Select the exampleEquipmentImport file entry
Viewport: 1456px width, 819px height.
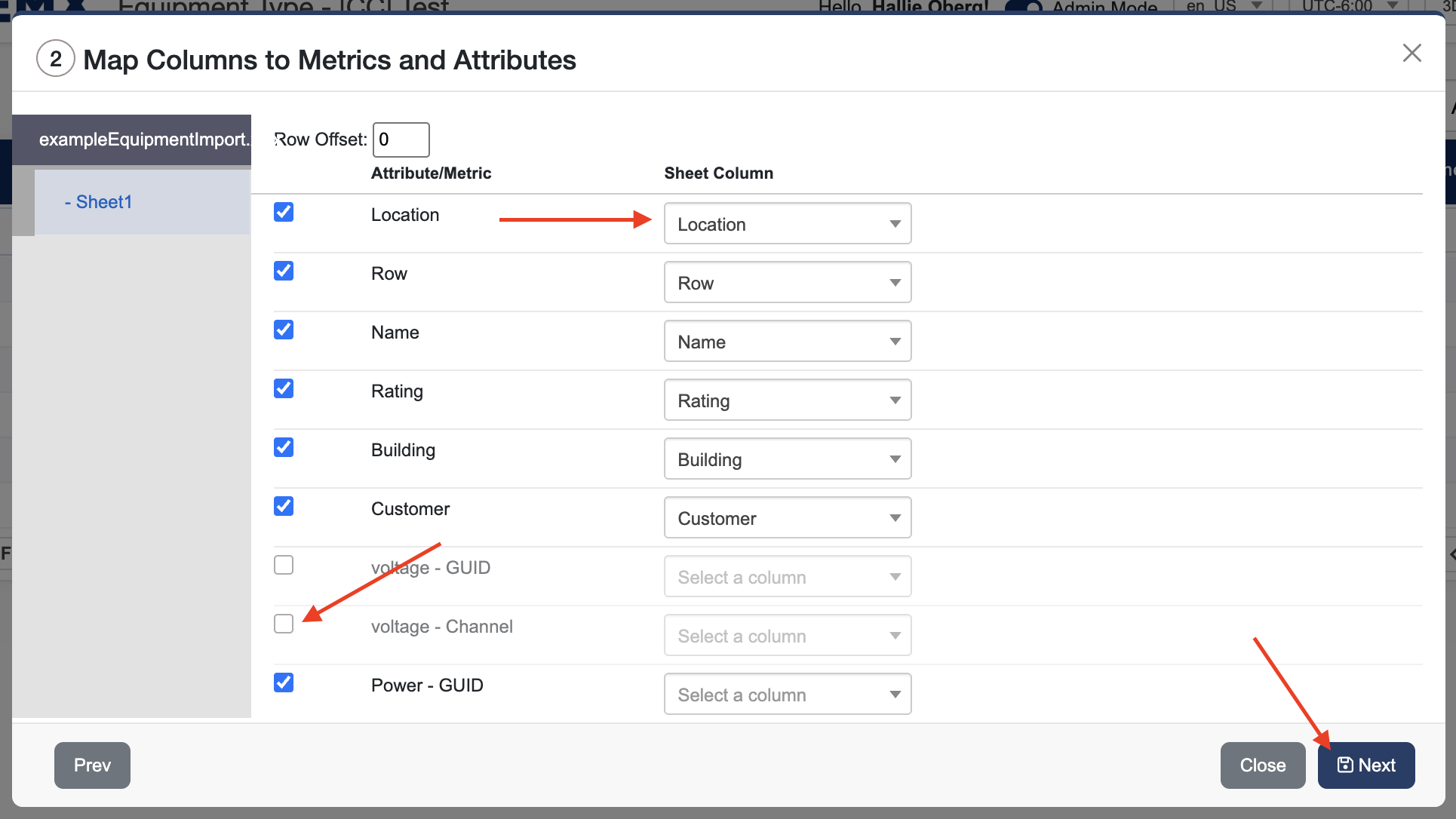[x=143, y=140]
